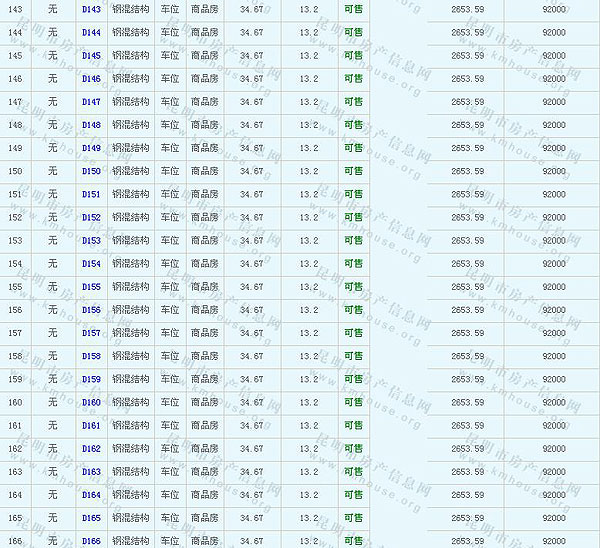Select the D164 unit link
This screenshot has height=548, width=600.
[91, 495]
